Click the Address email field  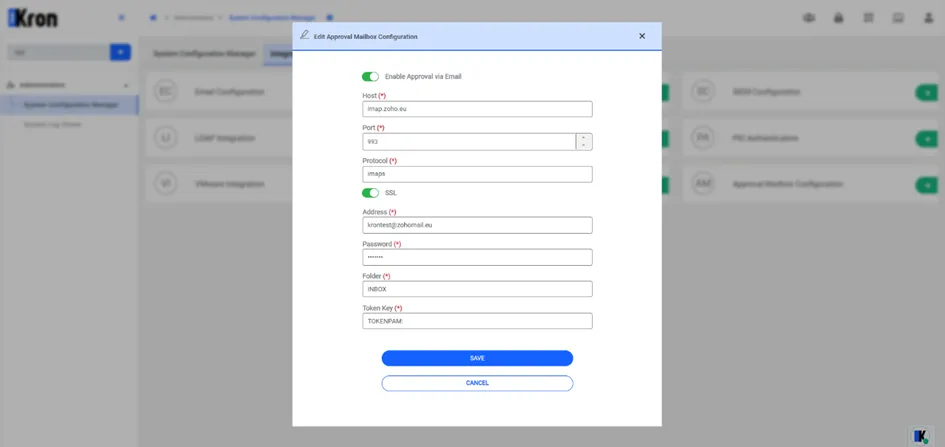[x=477, y=225]
